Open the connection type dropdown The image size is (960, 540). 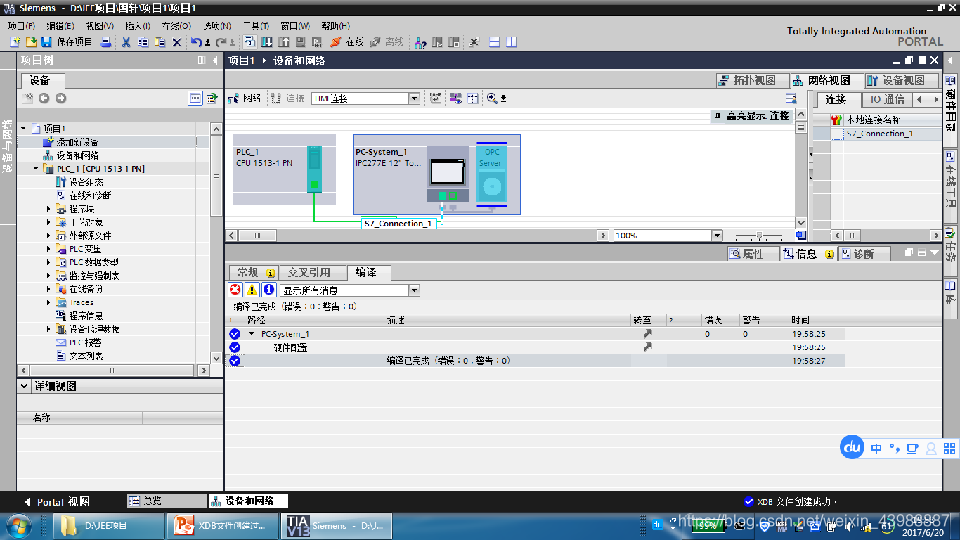pos(414,99)
